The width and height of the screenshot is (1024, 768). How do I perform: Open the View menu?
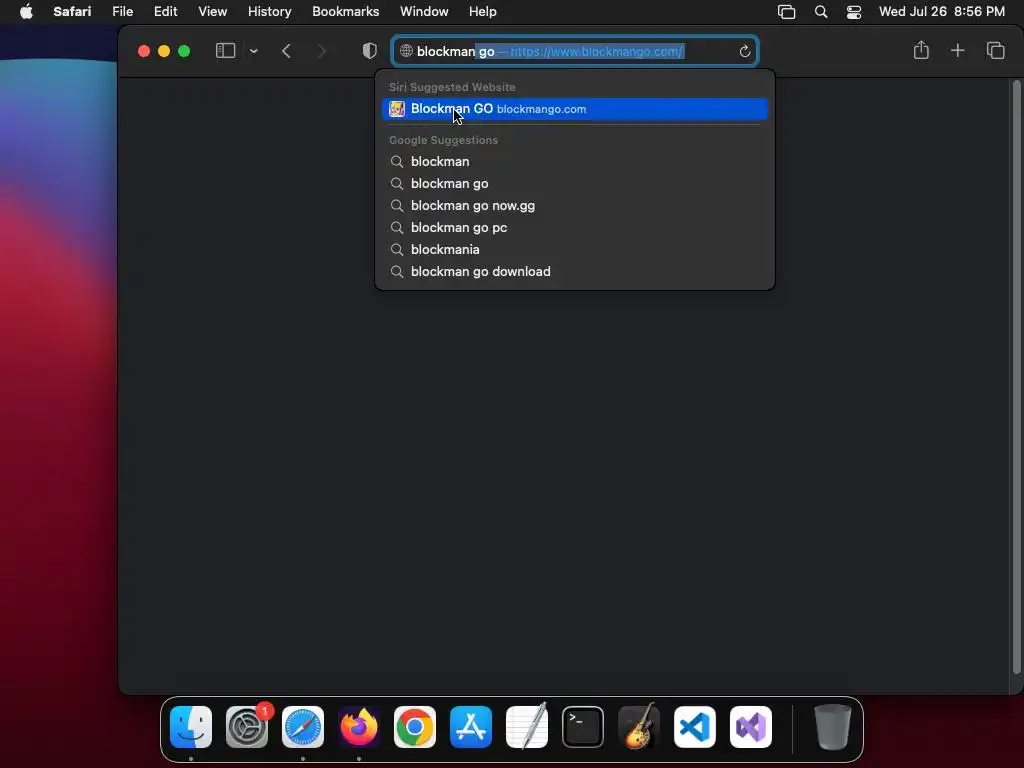coord(212,12)
